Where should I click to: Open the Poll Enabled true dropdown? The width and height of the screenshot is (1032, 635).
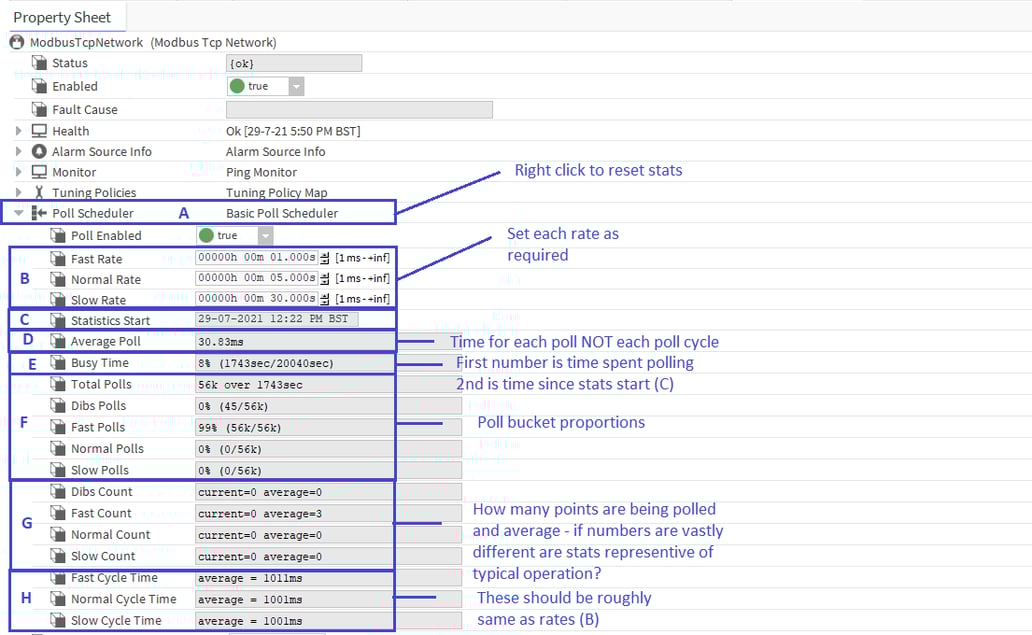[265, 236]
